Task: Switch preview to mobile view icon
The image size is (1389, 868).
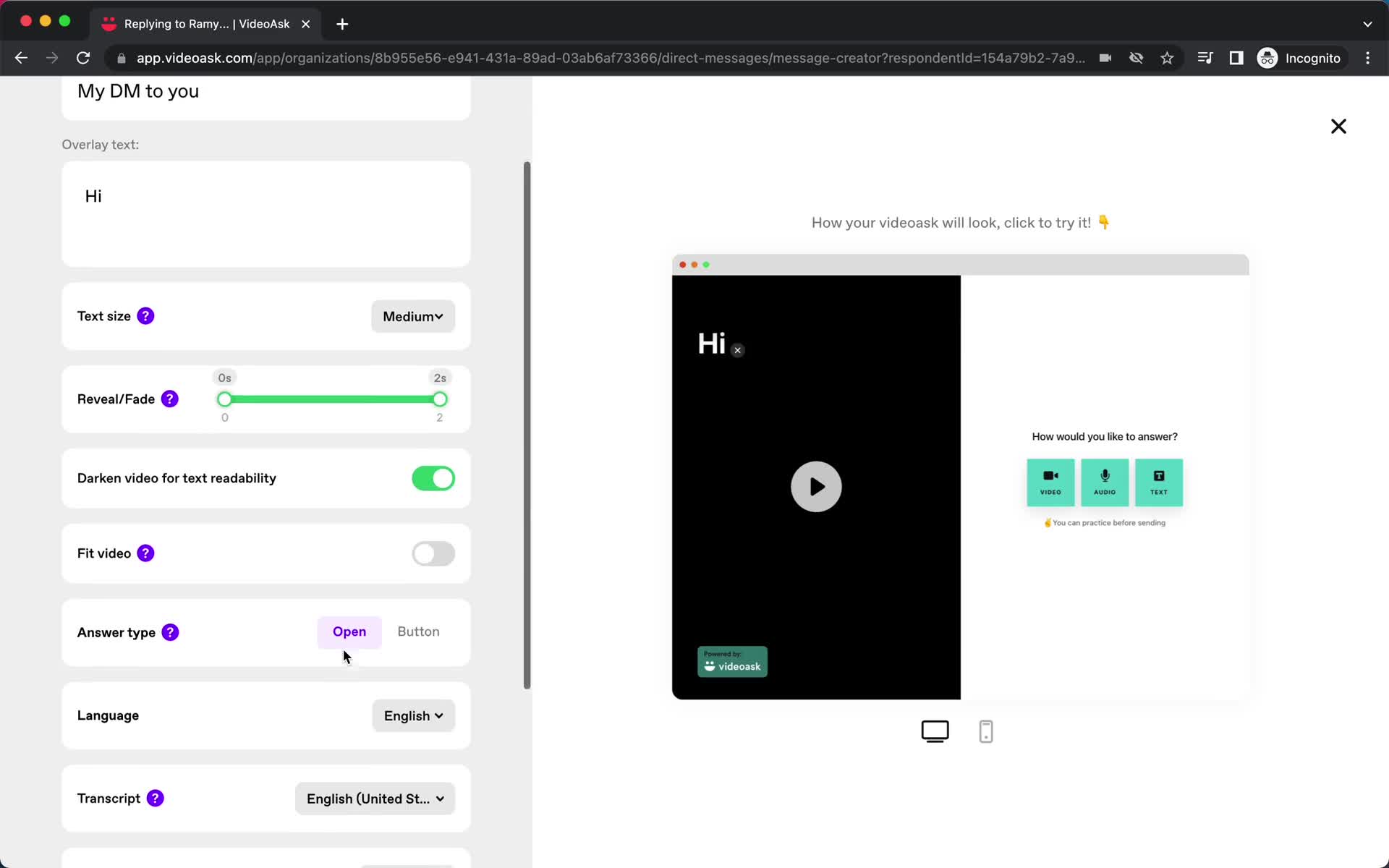Action: (986, 731)
